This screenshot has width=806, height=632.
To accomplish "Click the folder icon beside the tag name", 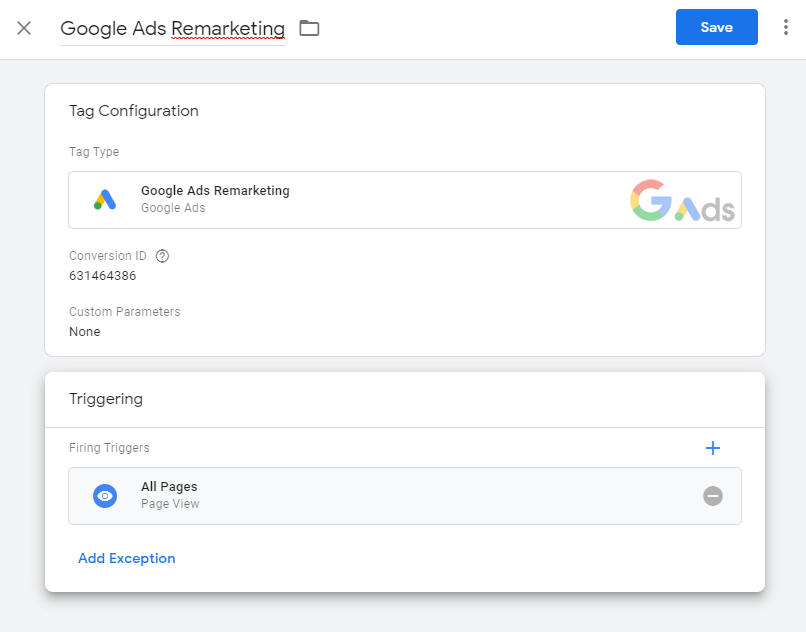I will pos(310,28).
